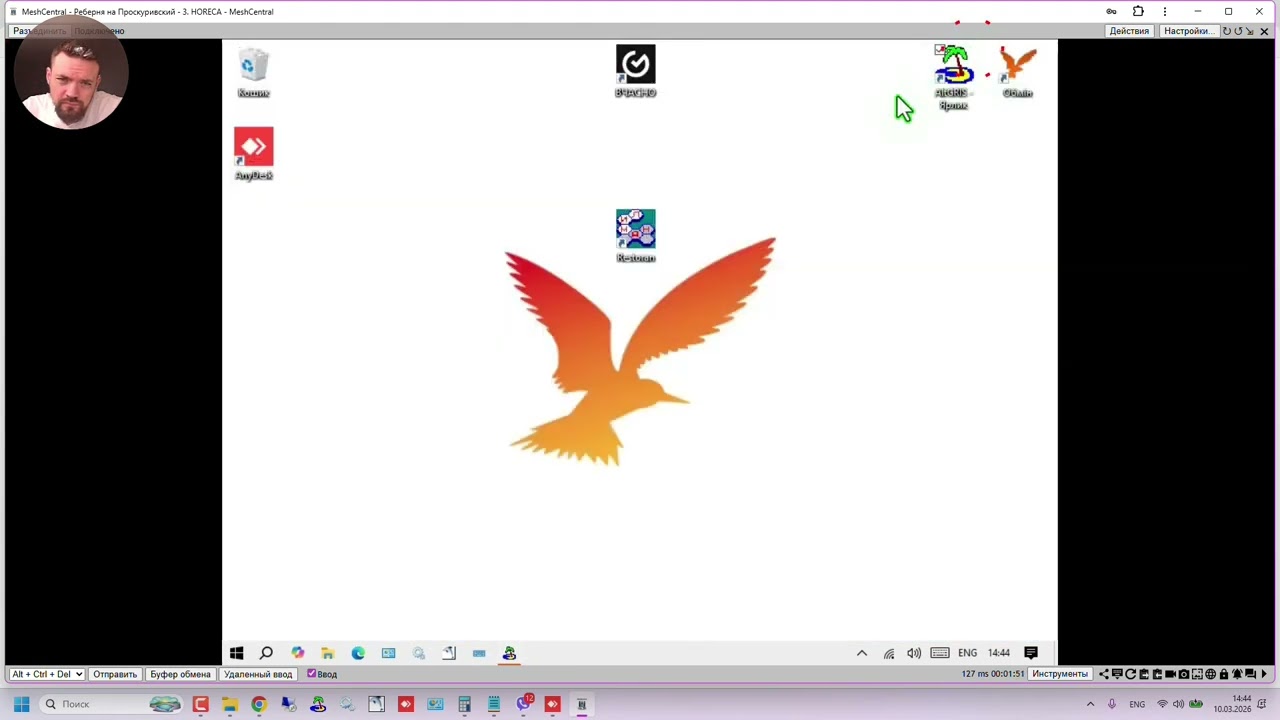Open Настройки settings in MeshCentral
1280x720 pixels.
click(1188, 31)
